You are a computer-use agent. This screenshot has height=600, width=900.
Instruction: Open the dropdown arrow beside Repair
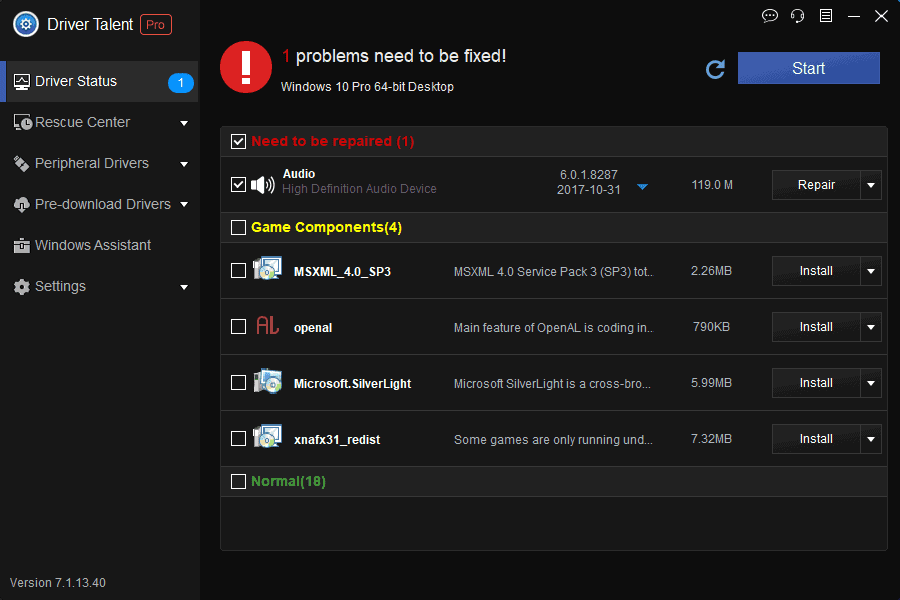pos(871,185)
